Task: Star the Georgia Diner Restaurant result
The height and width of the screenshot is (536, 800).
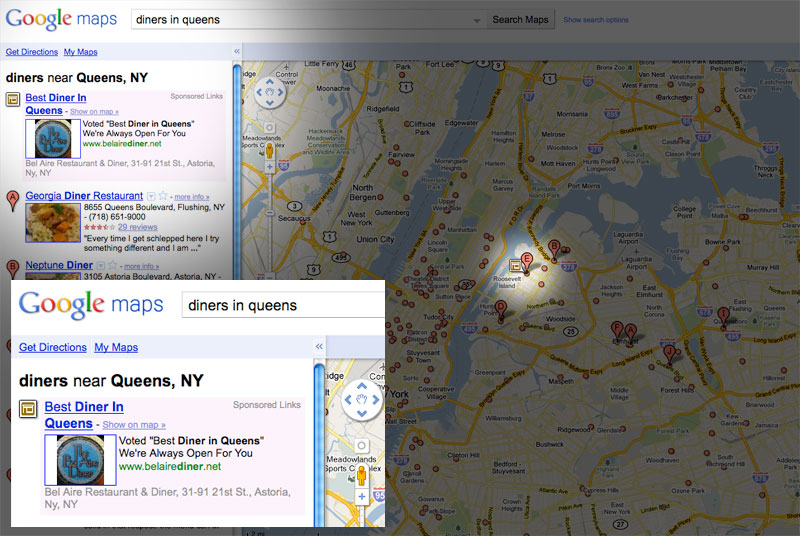Action: (x=163, y=196)
